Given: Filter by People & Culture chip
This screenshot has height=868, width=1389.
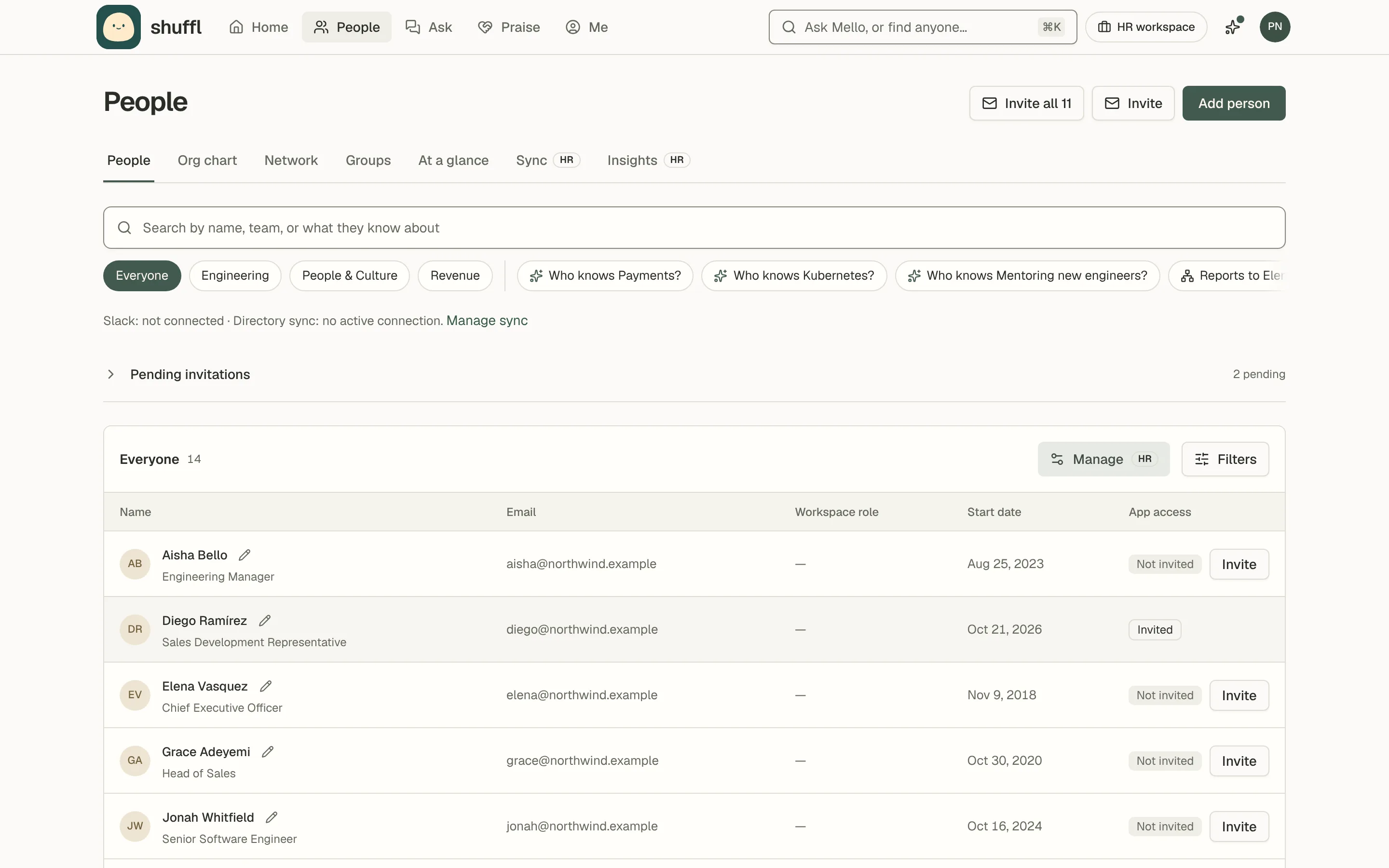Looking at the screenshot, I should (x=350, y=275).
